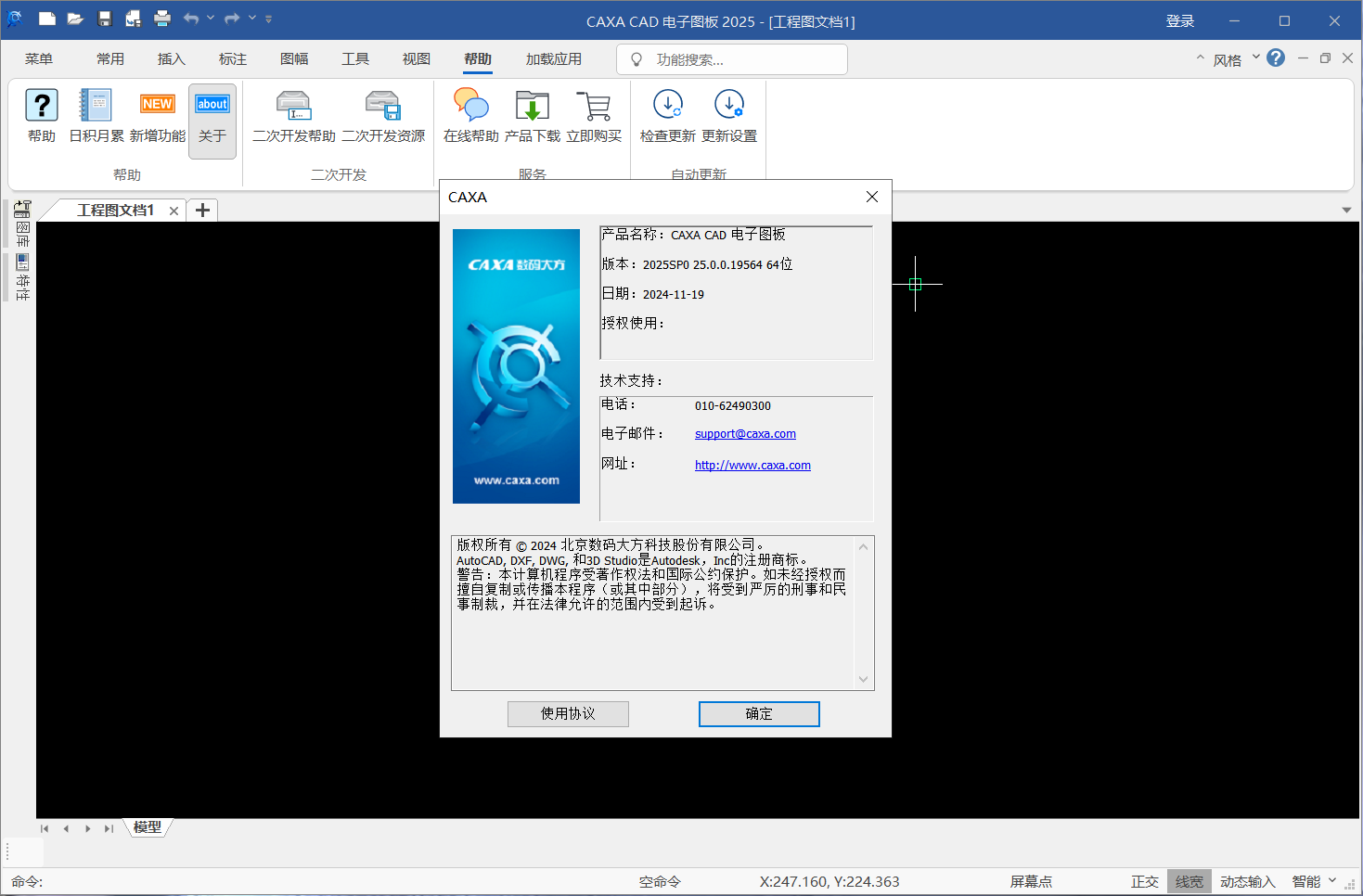Save the document via the diskette icon

point(104,19)
